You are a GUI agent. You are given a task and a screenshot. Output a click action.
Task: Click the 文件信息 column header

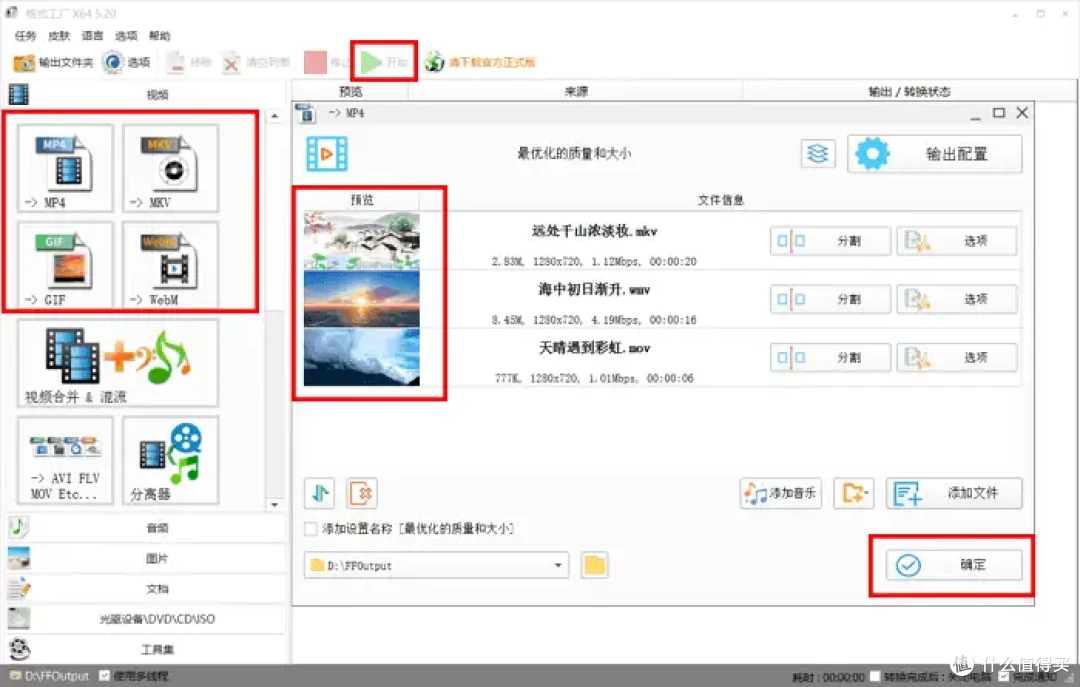[720, 200]
